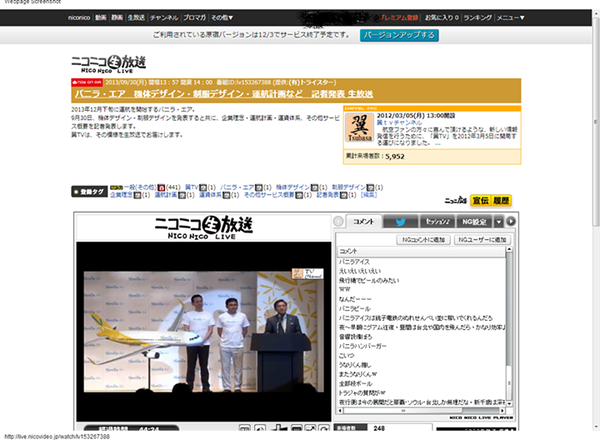Click the バージョンアップする button
600x440 pixels.
[x=399, y=35]
